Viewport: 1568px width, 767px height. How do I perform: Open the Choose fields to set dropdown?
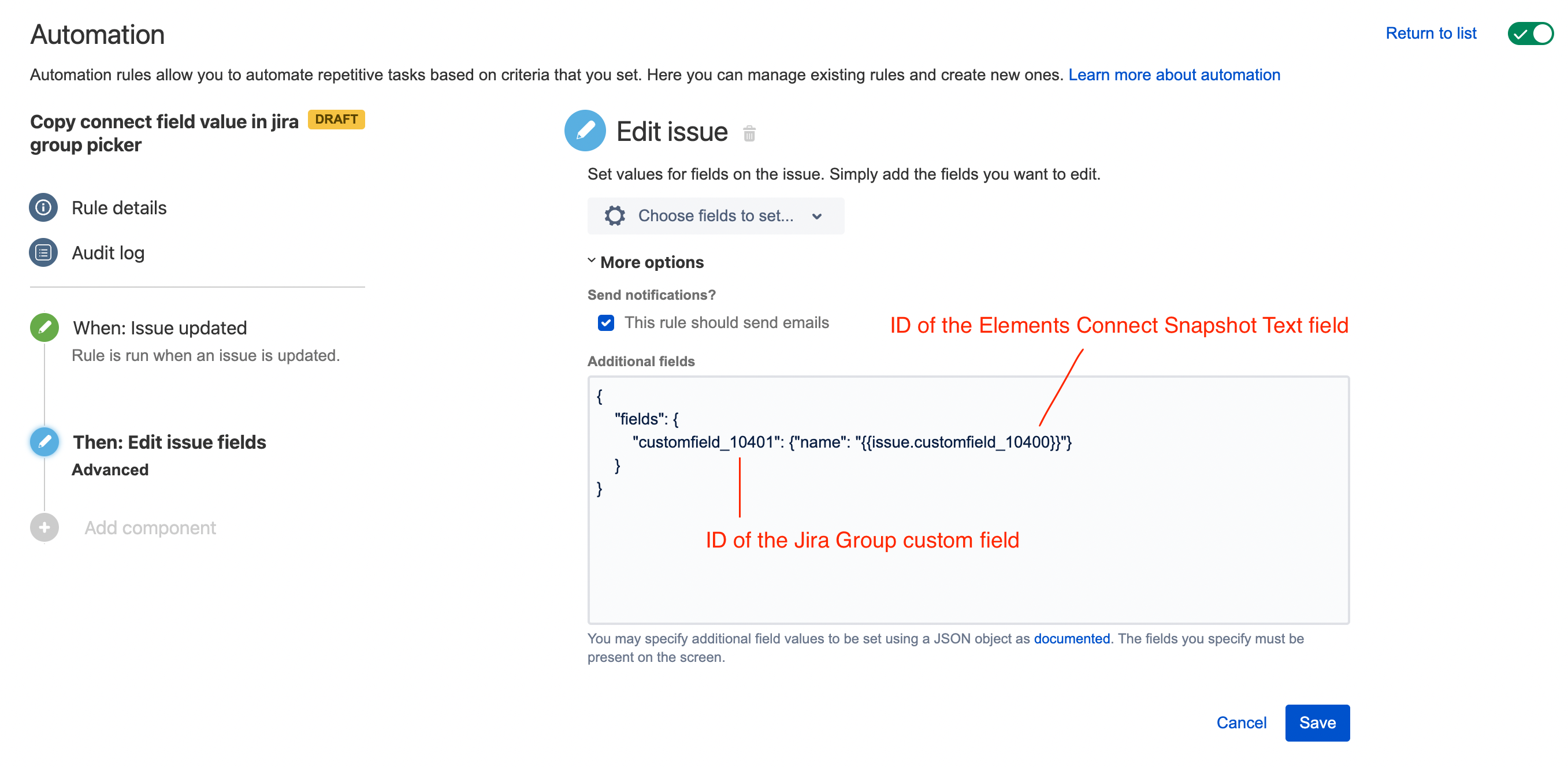point(715,216)
